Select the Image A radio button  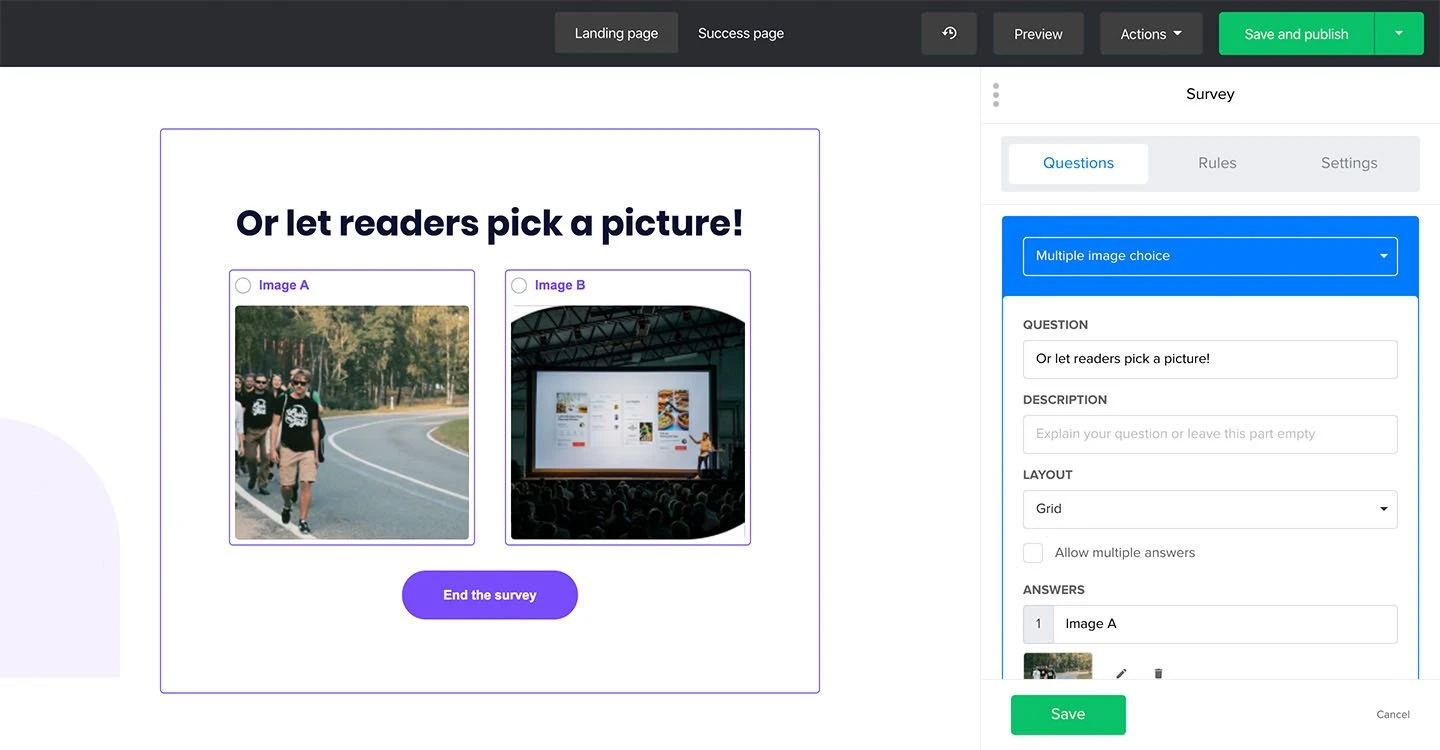pos(243,286)
